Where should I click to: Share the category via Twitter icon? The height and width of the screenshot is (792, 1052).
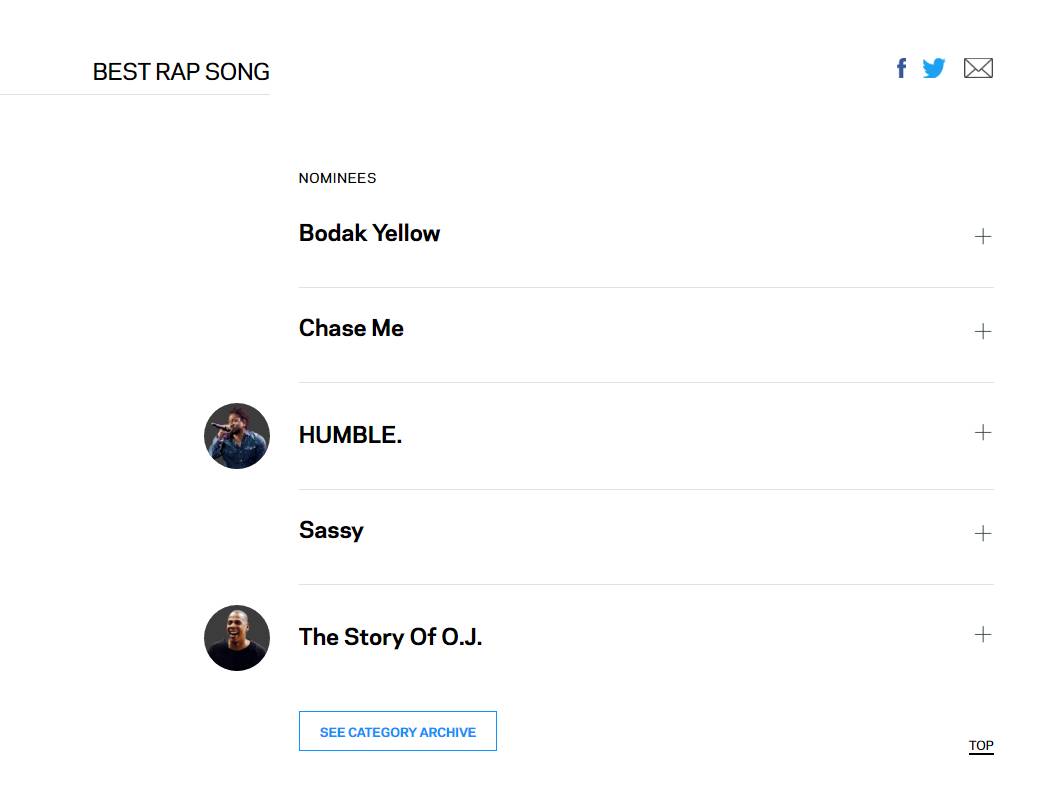[x=933, y=68]
